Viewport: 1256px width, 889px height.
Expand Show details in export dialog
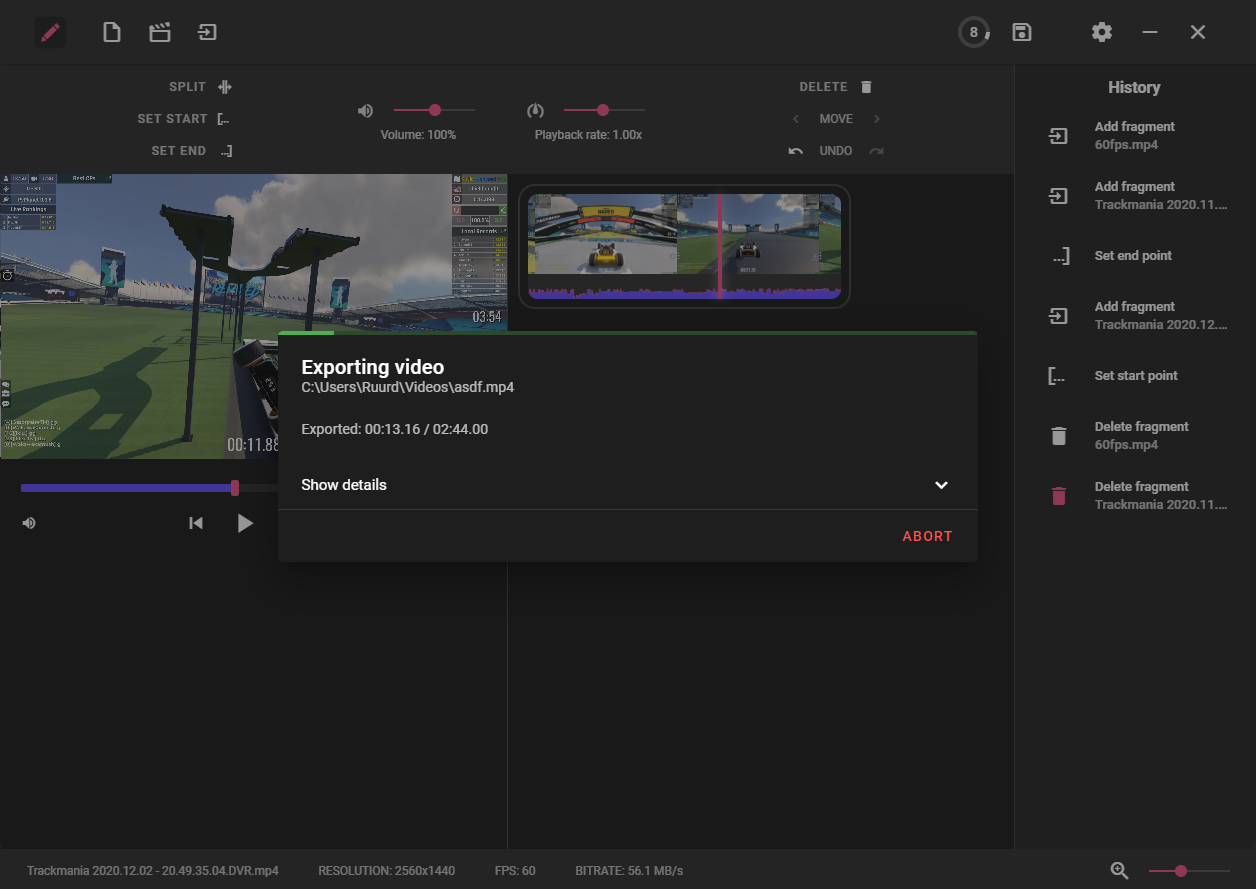click(x=625, y=485)
